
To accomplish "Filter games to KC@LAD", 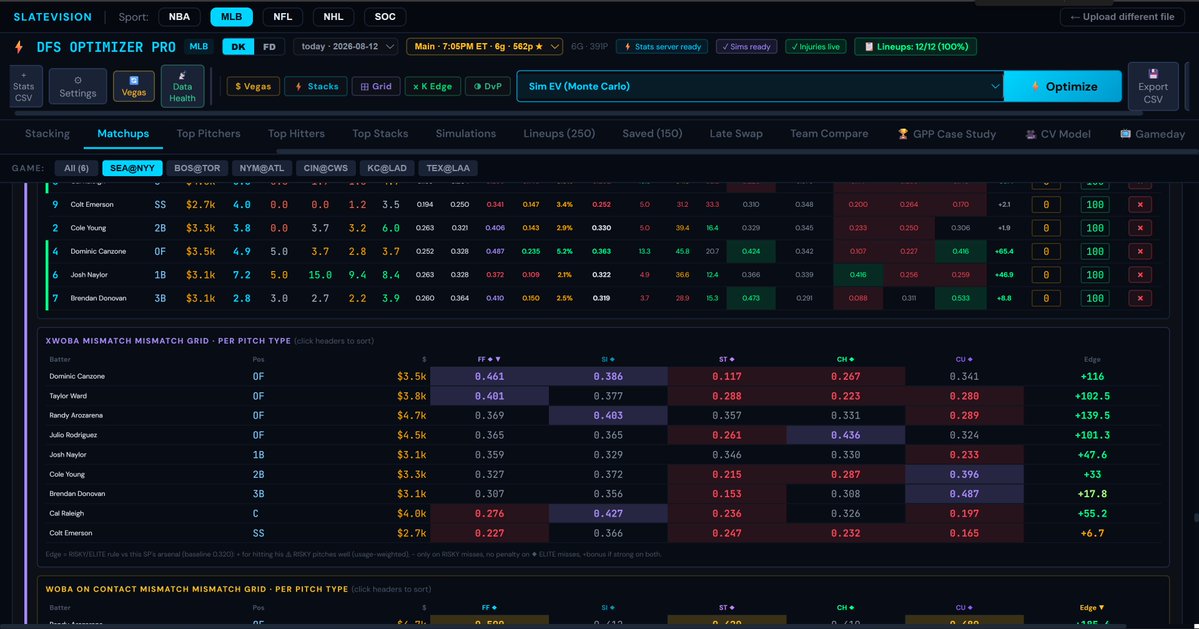I will 387,168.
